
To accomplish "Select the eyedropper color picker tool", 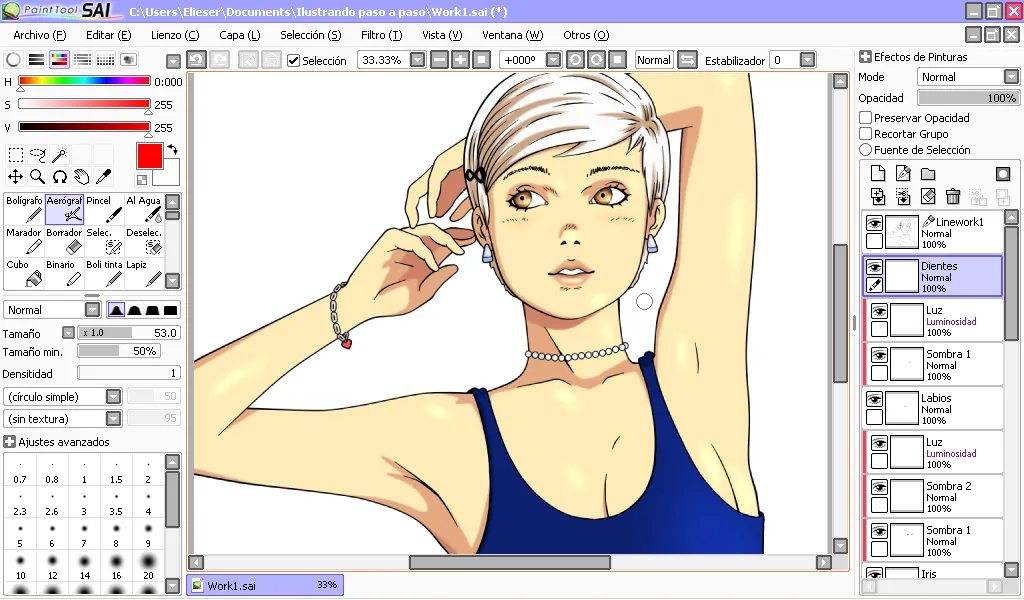I will click(x=103, y=176).
